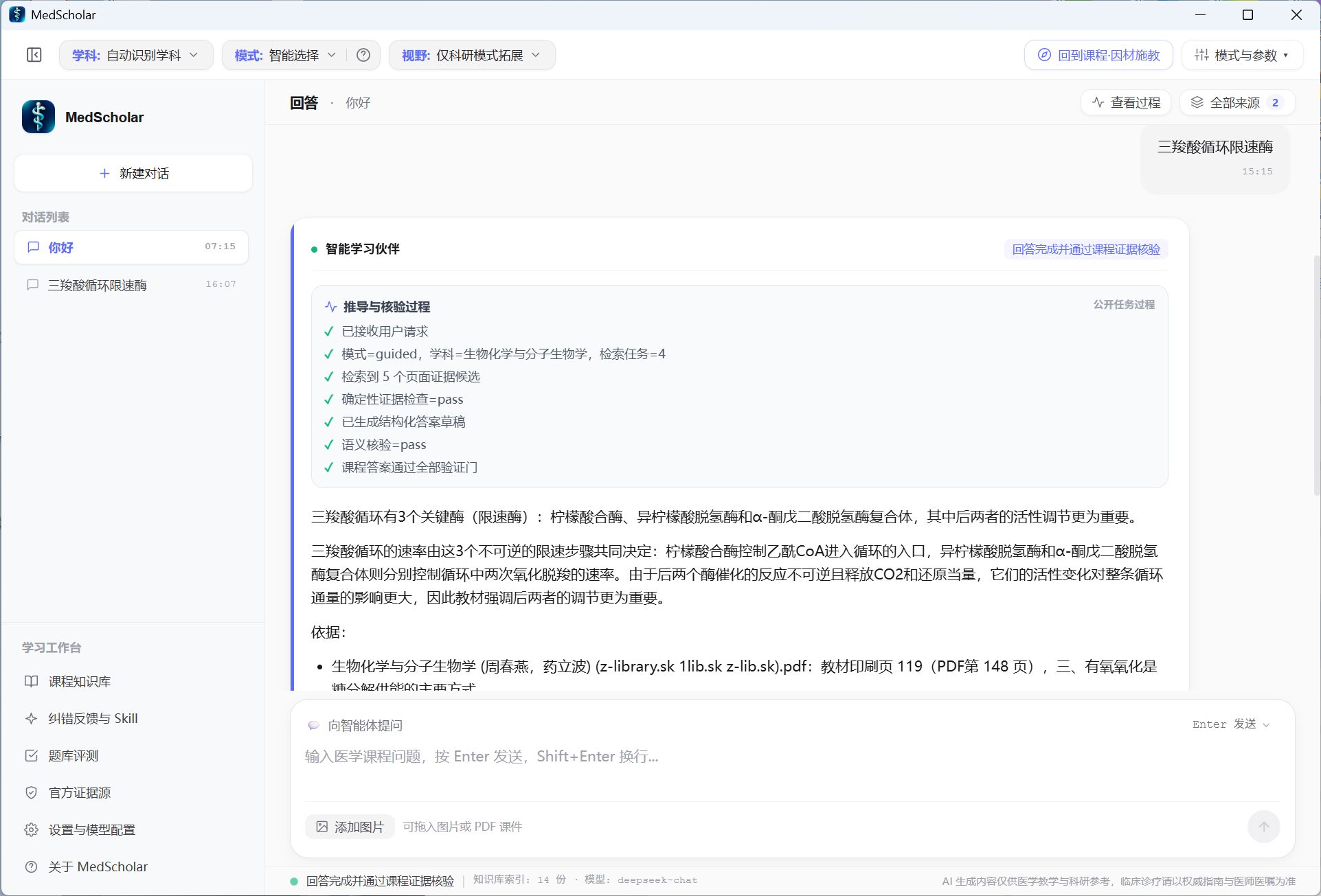Click the send arrow button

point(1263,826)
